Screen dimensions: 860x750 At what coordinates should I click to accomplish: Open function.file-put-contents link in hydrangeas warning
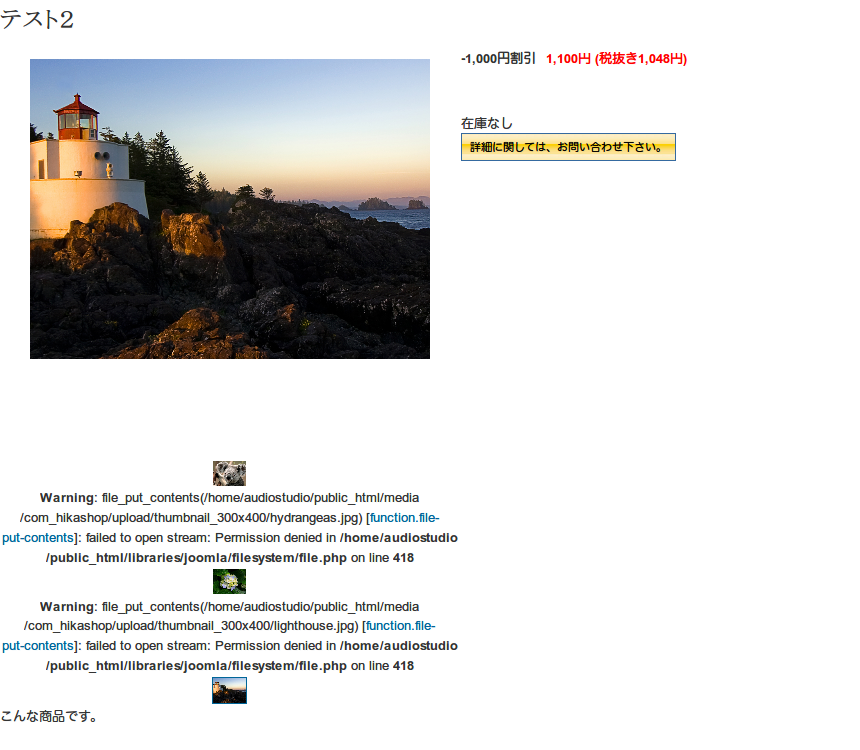220,528
